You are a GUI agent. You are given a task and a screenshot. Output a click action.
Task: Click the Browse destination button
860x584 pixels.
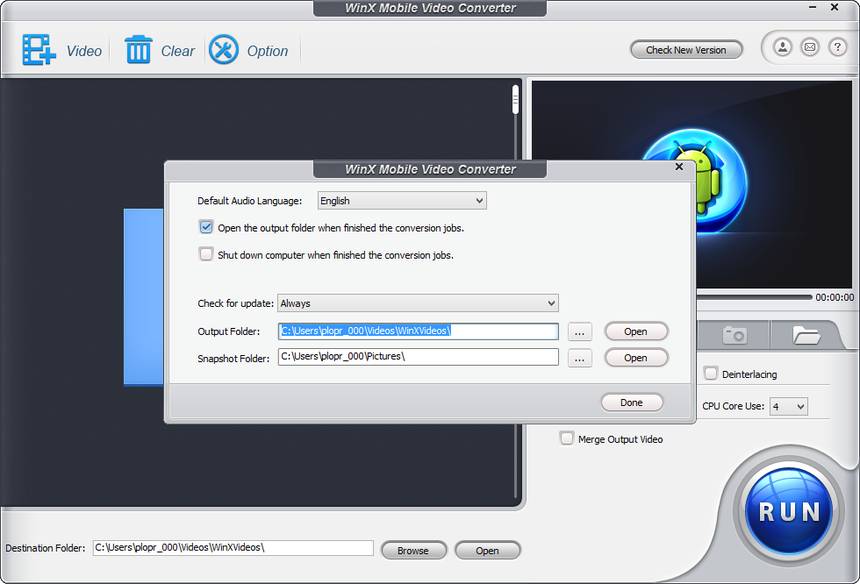[414, 551]
